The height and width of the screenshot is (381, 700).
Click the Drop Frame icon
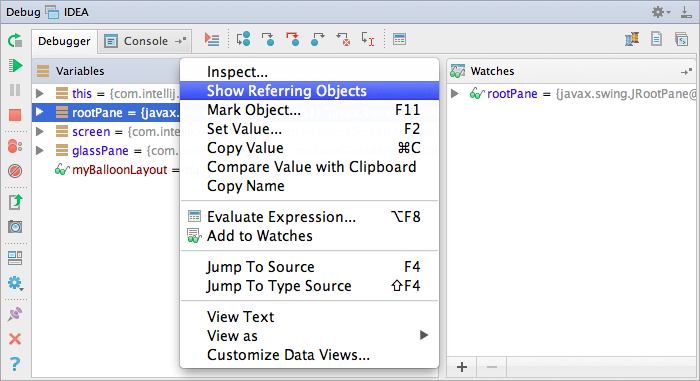(343, 39)
